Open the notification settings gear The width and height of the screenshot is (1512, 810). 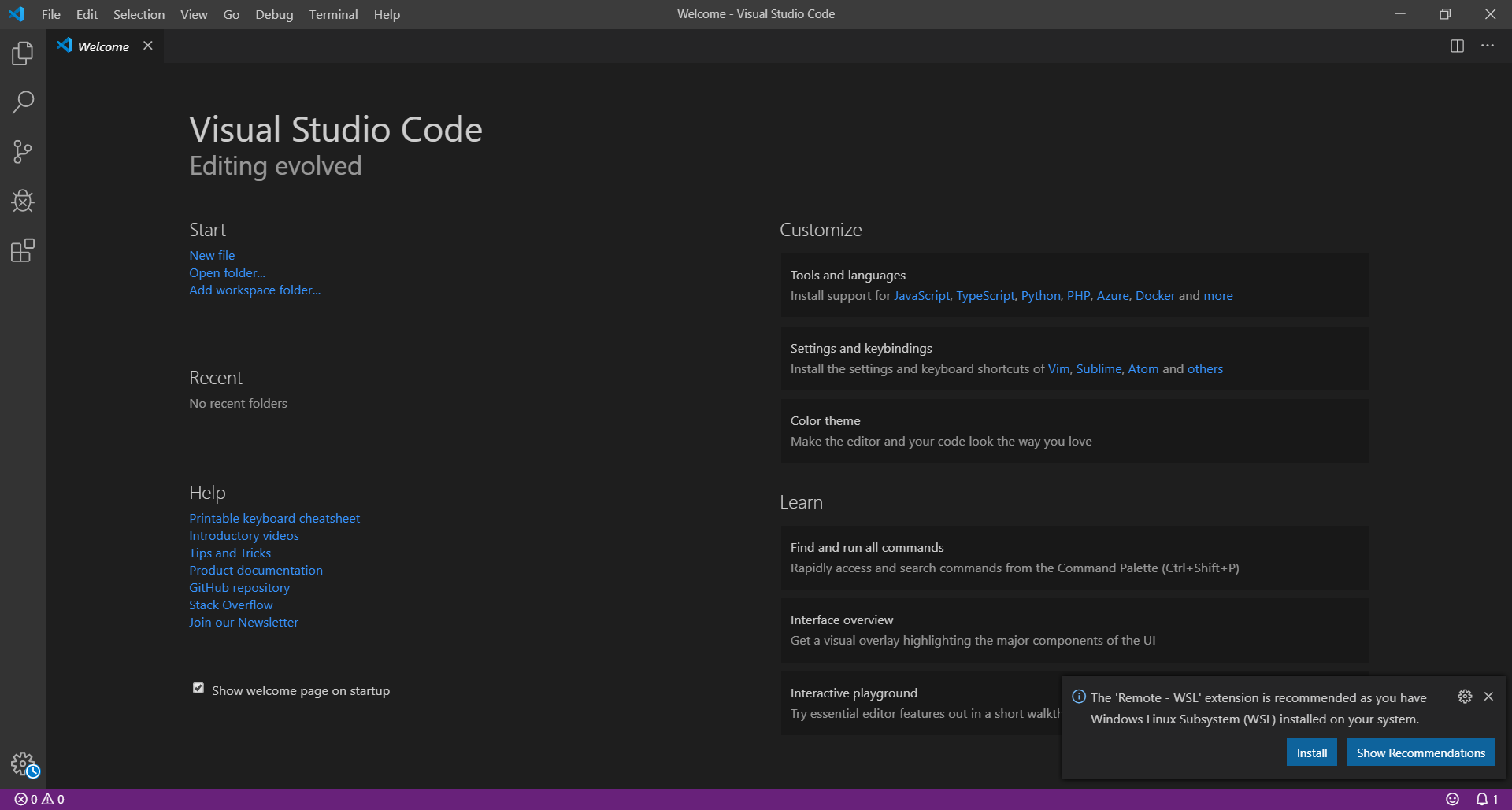pyautogui.click(x=1464, y=697)
